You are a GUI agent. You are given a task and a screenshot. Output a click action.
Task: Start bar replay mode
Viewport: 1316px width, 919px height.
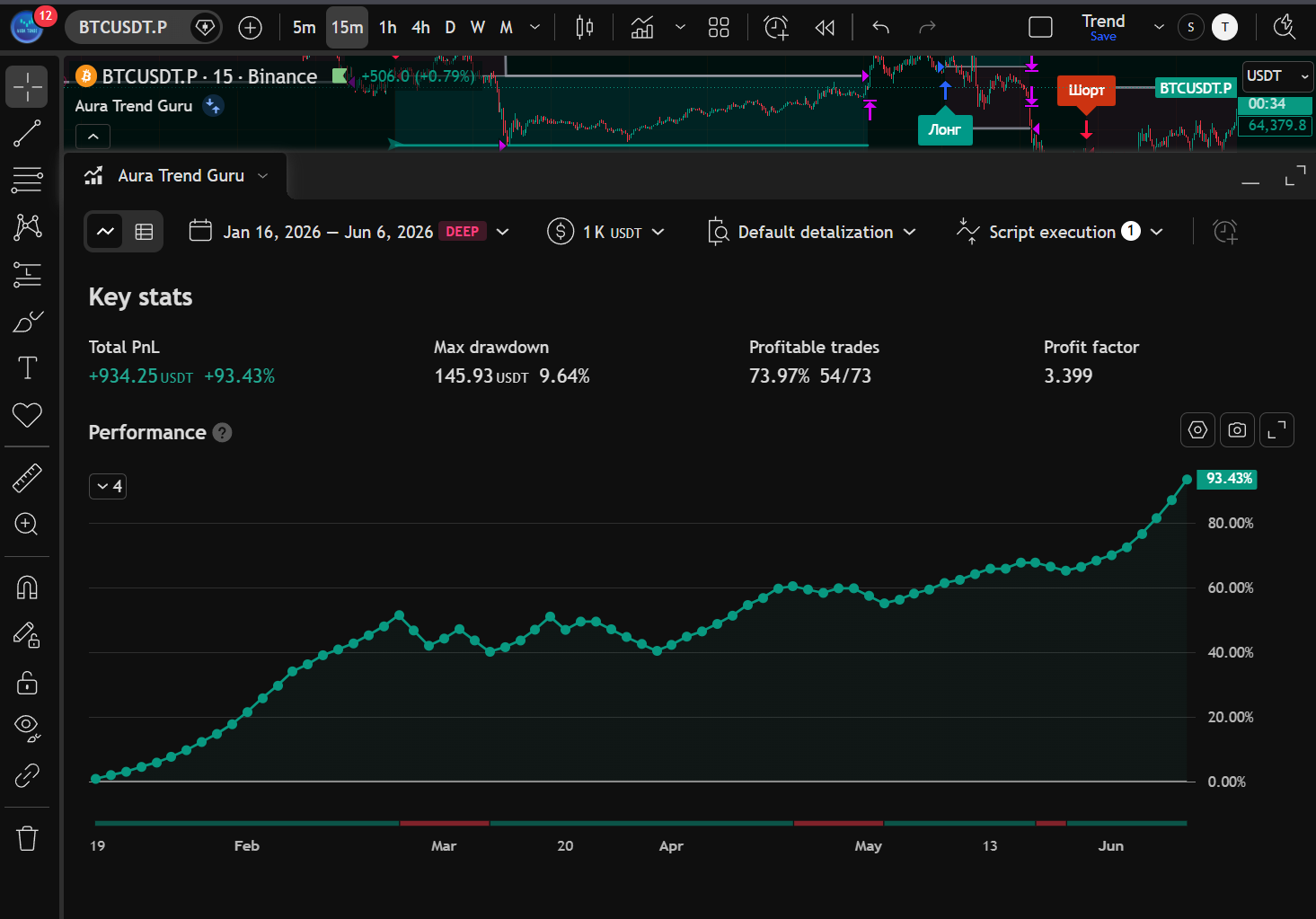[825, 28]
